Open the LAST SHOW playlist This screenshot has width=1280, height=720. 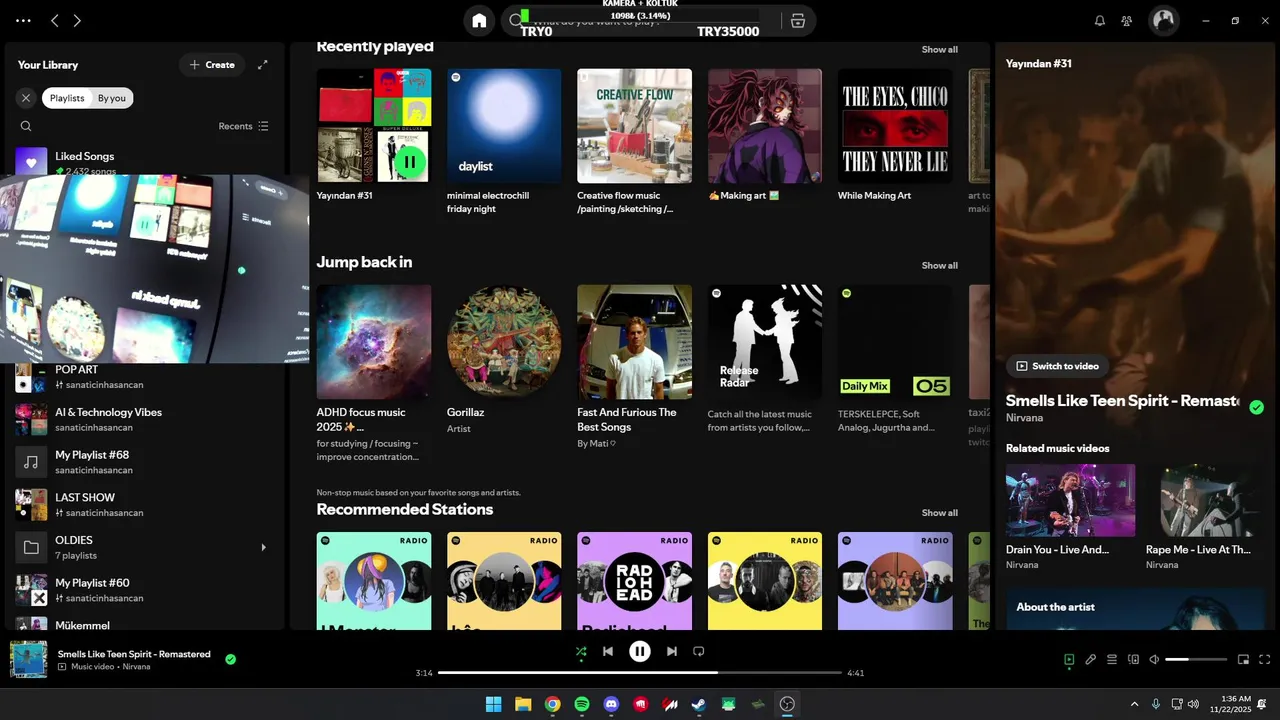(145, 504)
